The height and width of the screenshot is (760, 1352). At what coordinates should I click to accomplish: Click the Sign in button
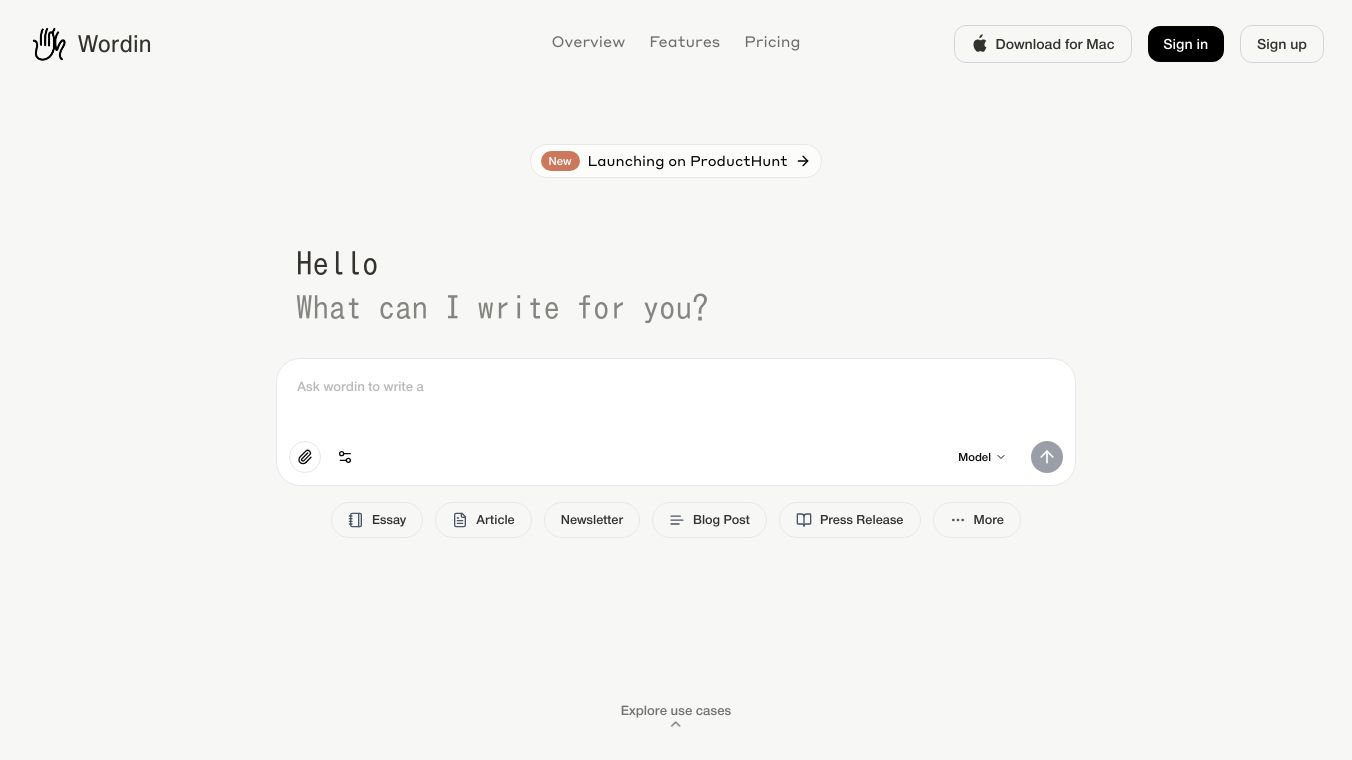click(1185, 44)
